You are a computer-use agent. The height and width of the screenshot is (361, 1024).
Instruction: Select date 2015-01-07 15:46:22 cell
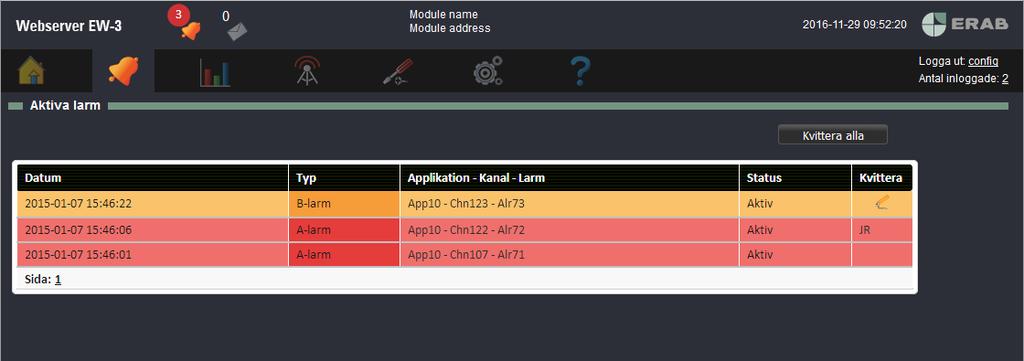pyautogui.click(x=153, y=204)
